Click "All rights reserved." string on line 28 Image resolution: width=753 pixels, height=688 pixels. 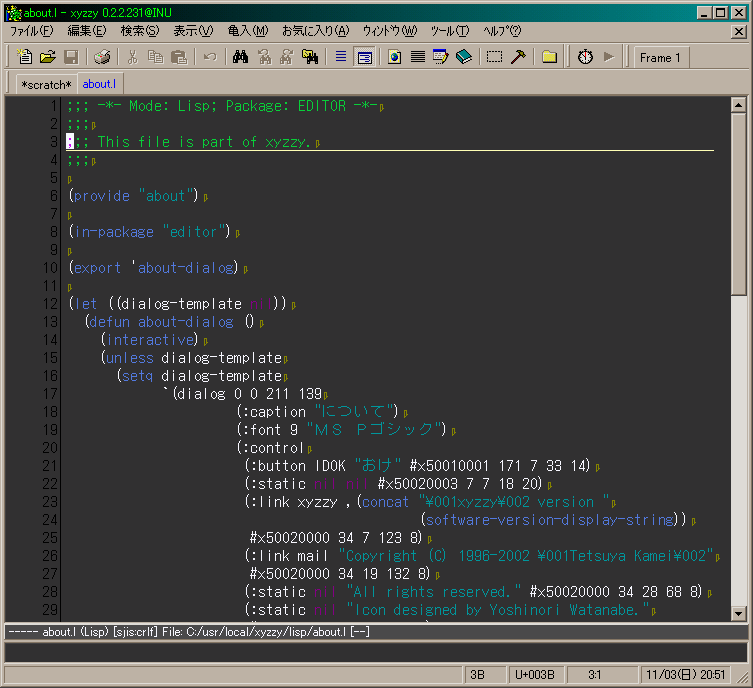pyautogui.click(x=434, y=592)
